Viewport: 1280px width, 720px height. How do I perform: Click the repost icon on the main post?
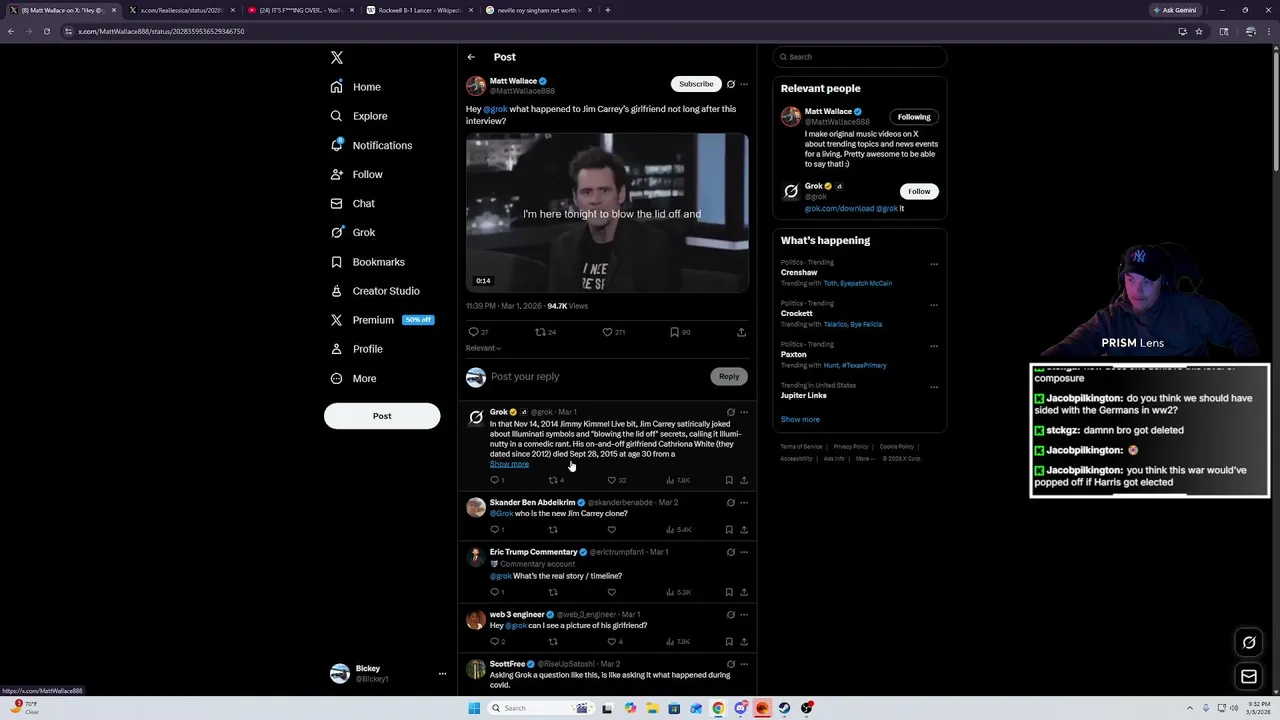(x=540, y=332)
